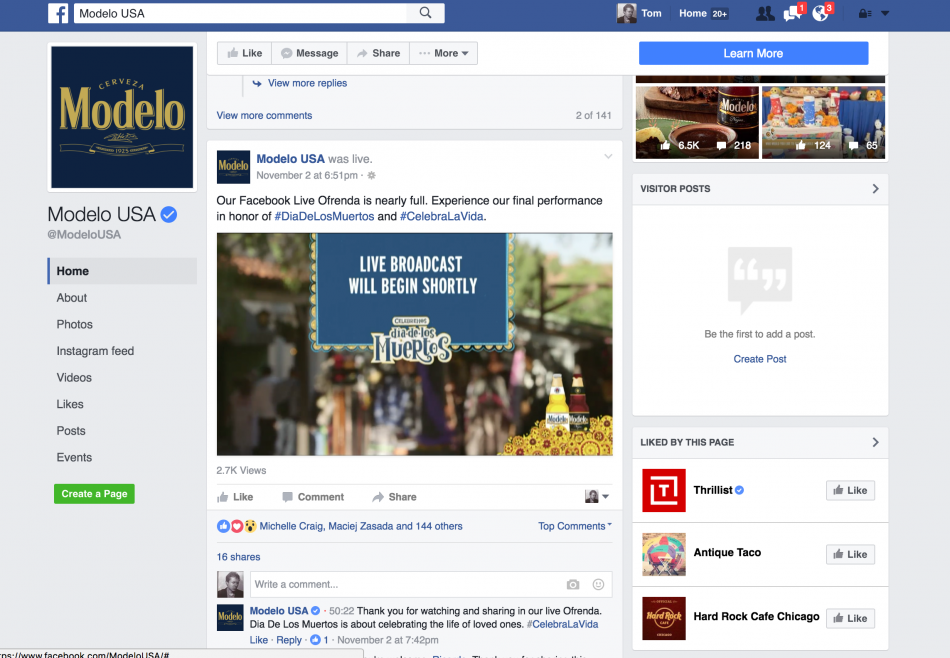Image resolution: width=950 pixels, height=658 pixels.
Task: Like the Hard Rock Cafe Chicago page
Action: 850,619
